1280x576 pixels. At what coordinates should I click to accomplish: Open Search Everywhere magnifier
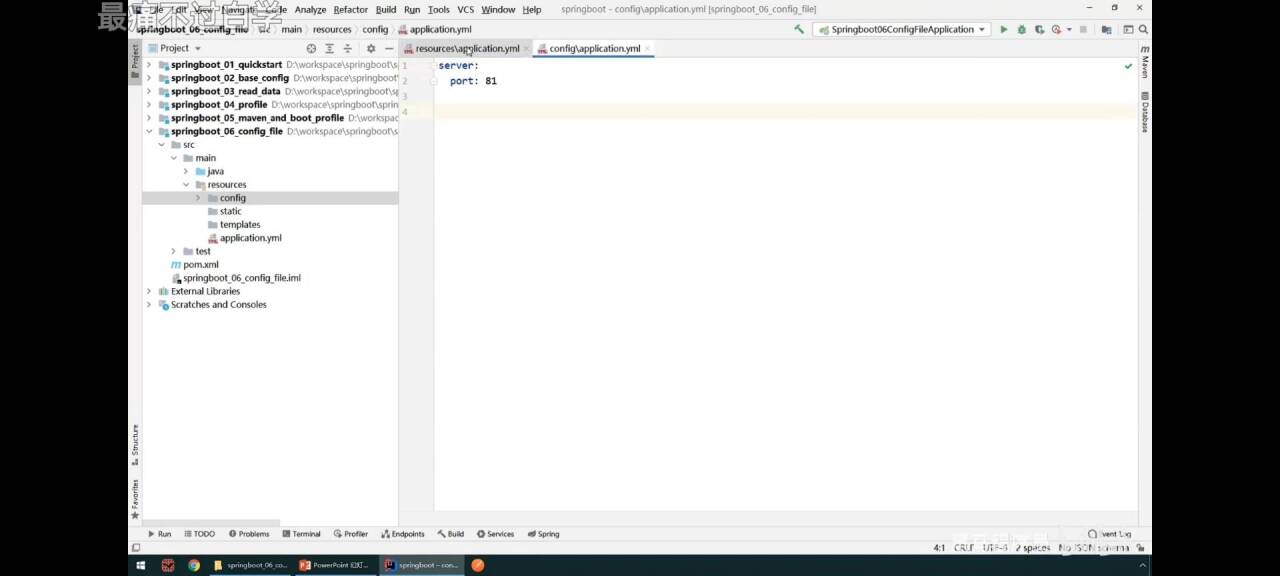(1143, 29)
